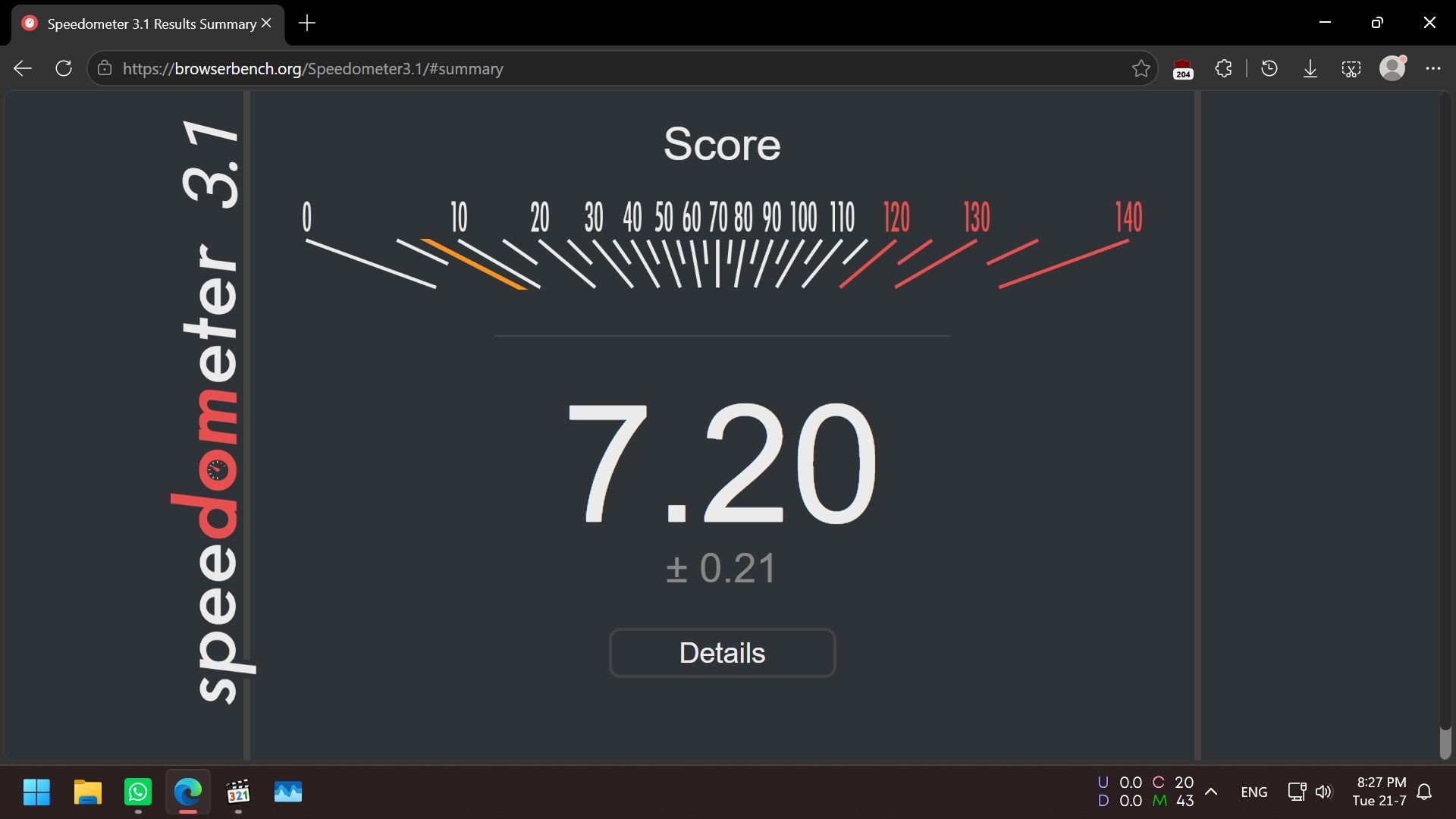The image size is (1456, 819).
Task: Minimize the browser window
Action: pyautogui.click(x=1325, y=23)
